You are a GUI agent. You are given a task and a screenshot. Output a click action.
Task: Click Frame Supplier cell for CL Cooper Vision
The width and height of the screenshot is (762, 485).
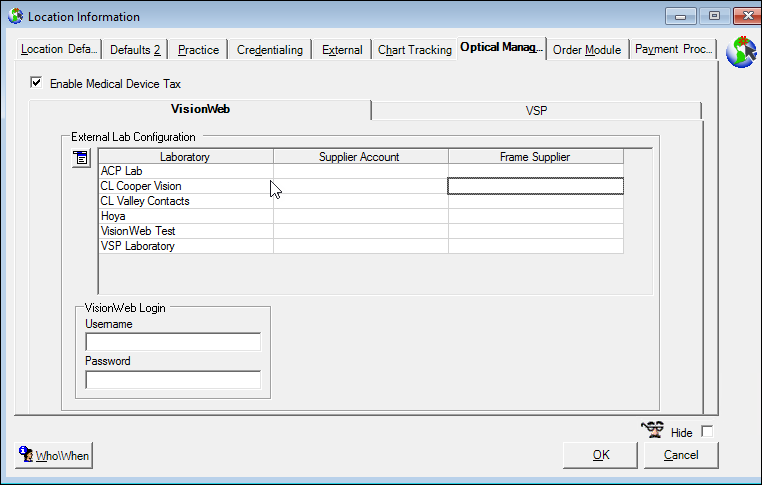click(536, 186)
